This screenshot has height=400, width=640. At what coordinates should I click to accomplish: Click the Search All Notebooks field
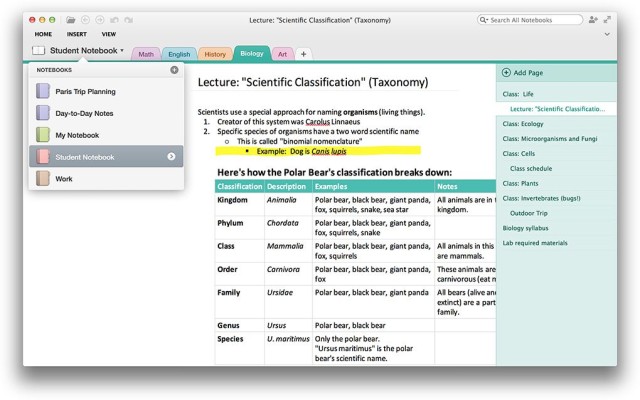tap(533, 19)
